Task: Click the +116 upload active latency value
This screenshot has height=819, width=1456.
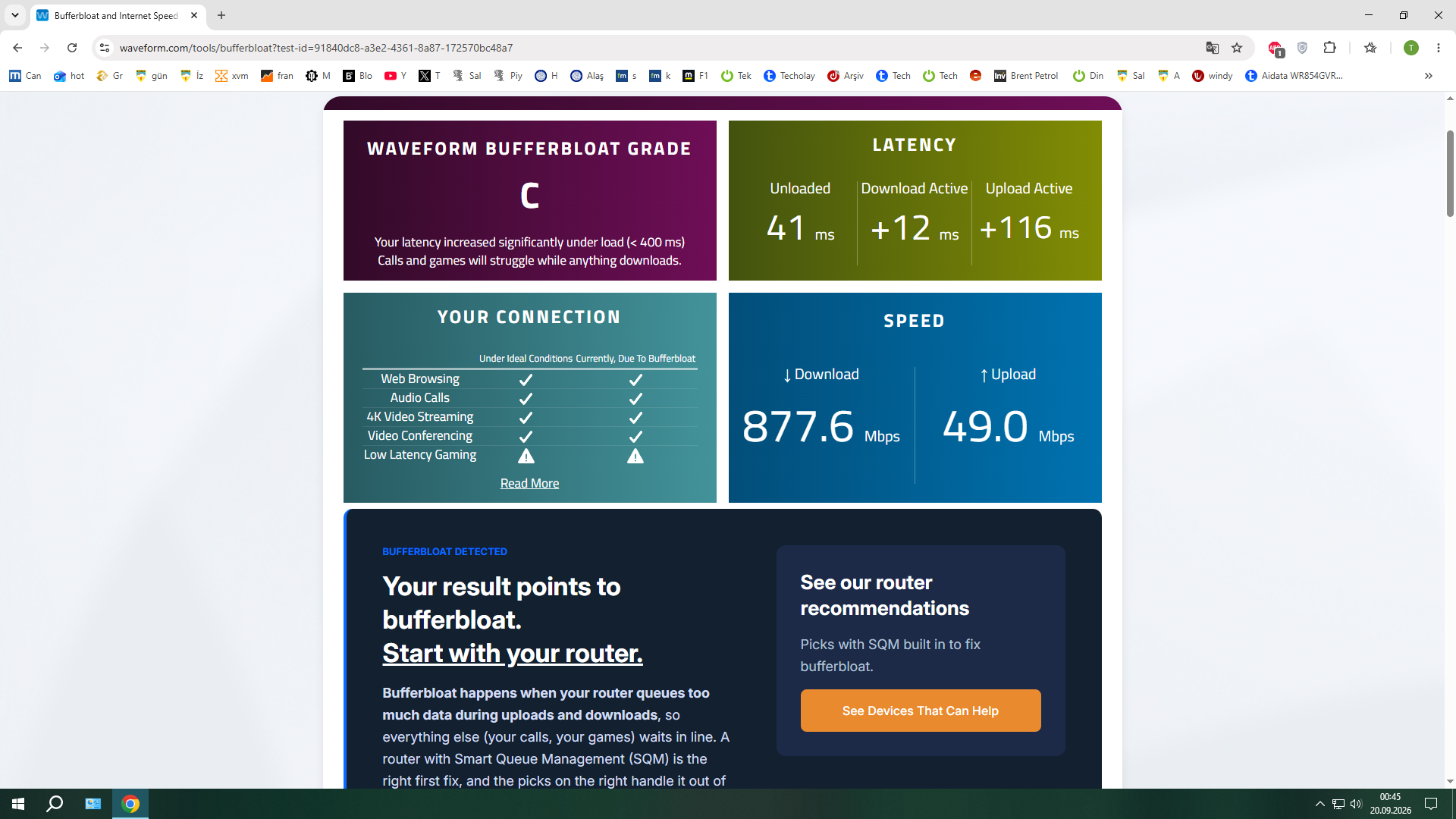Action: click(1016, 227)
